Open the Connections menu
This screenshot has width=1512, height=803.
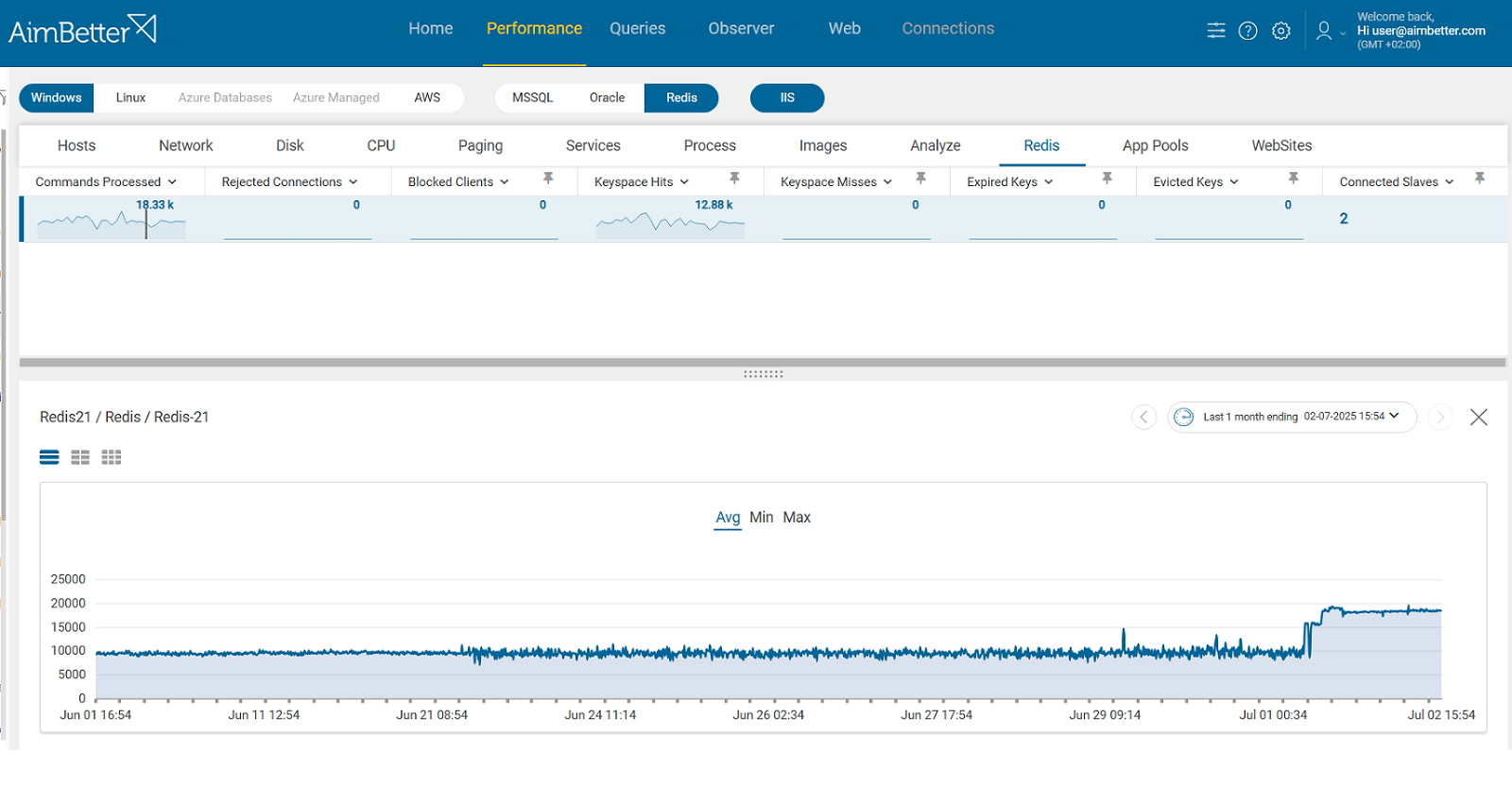tap(948, 29)
